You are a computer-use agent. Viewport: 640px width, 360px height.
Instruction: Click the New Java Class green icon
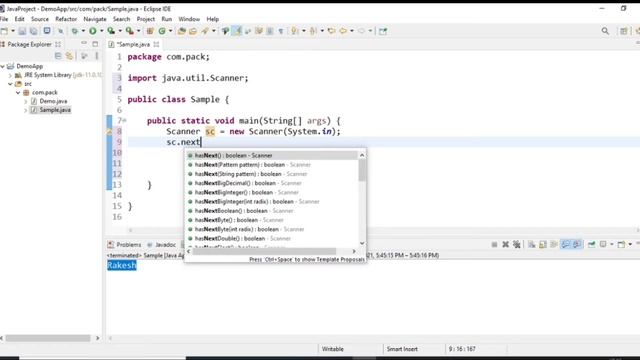tap(162, 31)
